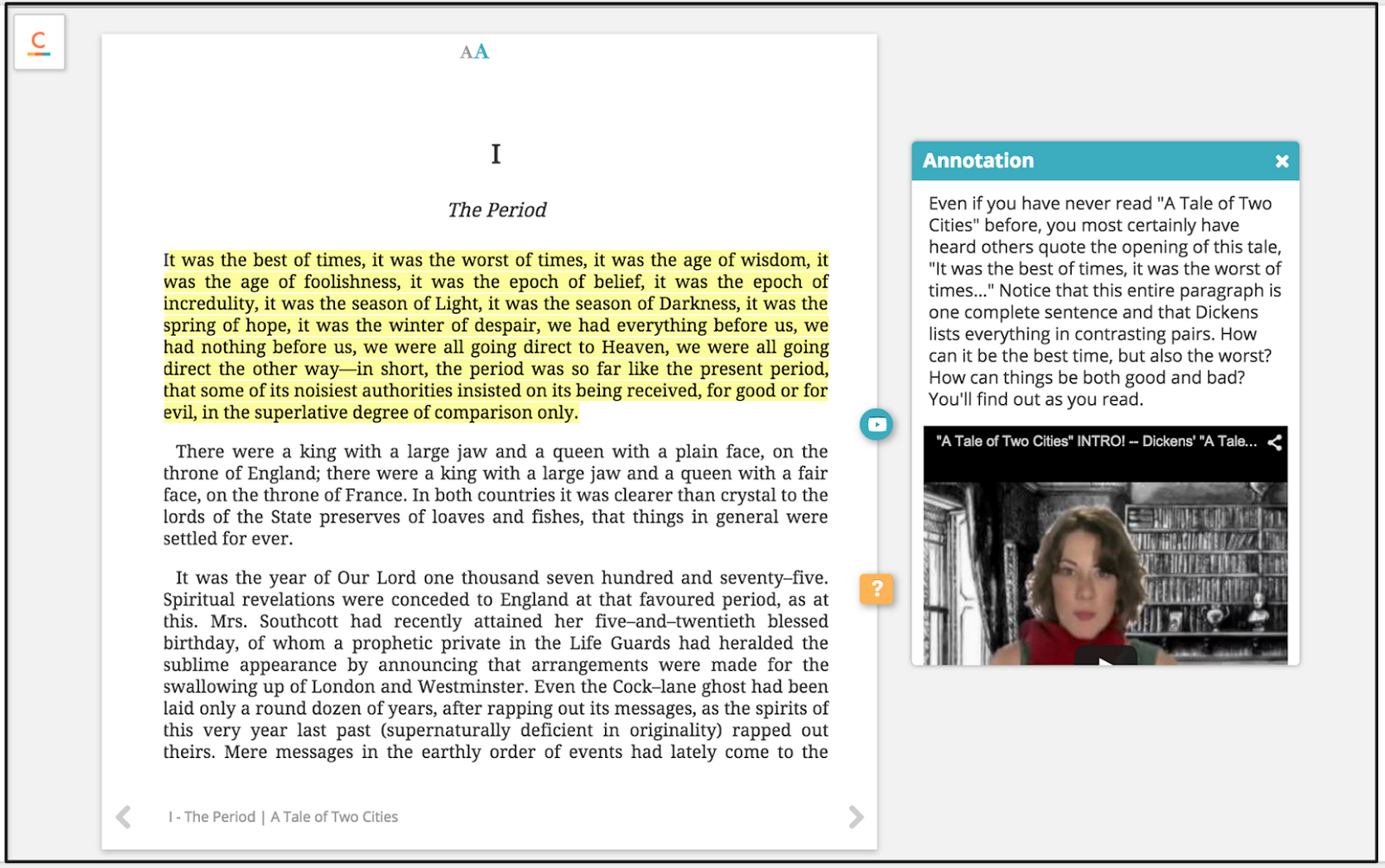
Task: Click the chapter title The Period
Action: [x=497, y=209]
